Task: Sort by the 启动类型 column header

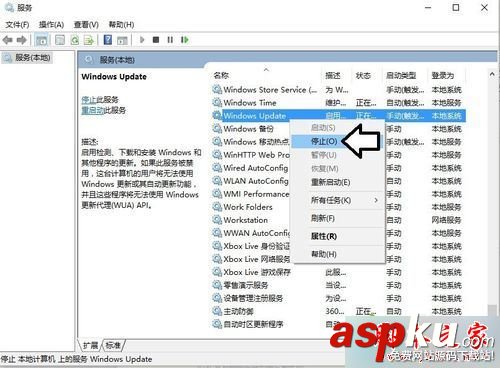Action: (x=404, y=75)
